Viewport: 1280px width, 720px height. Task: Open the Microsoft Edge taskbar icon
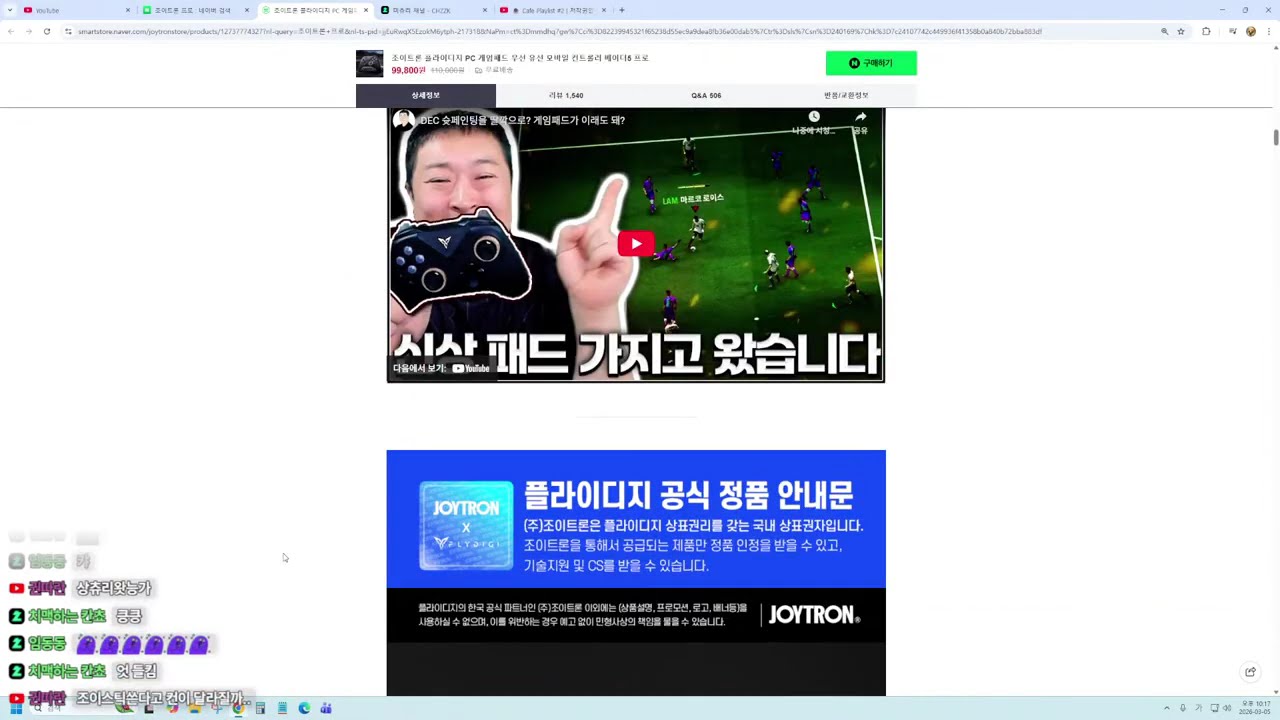point(304,708)
